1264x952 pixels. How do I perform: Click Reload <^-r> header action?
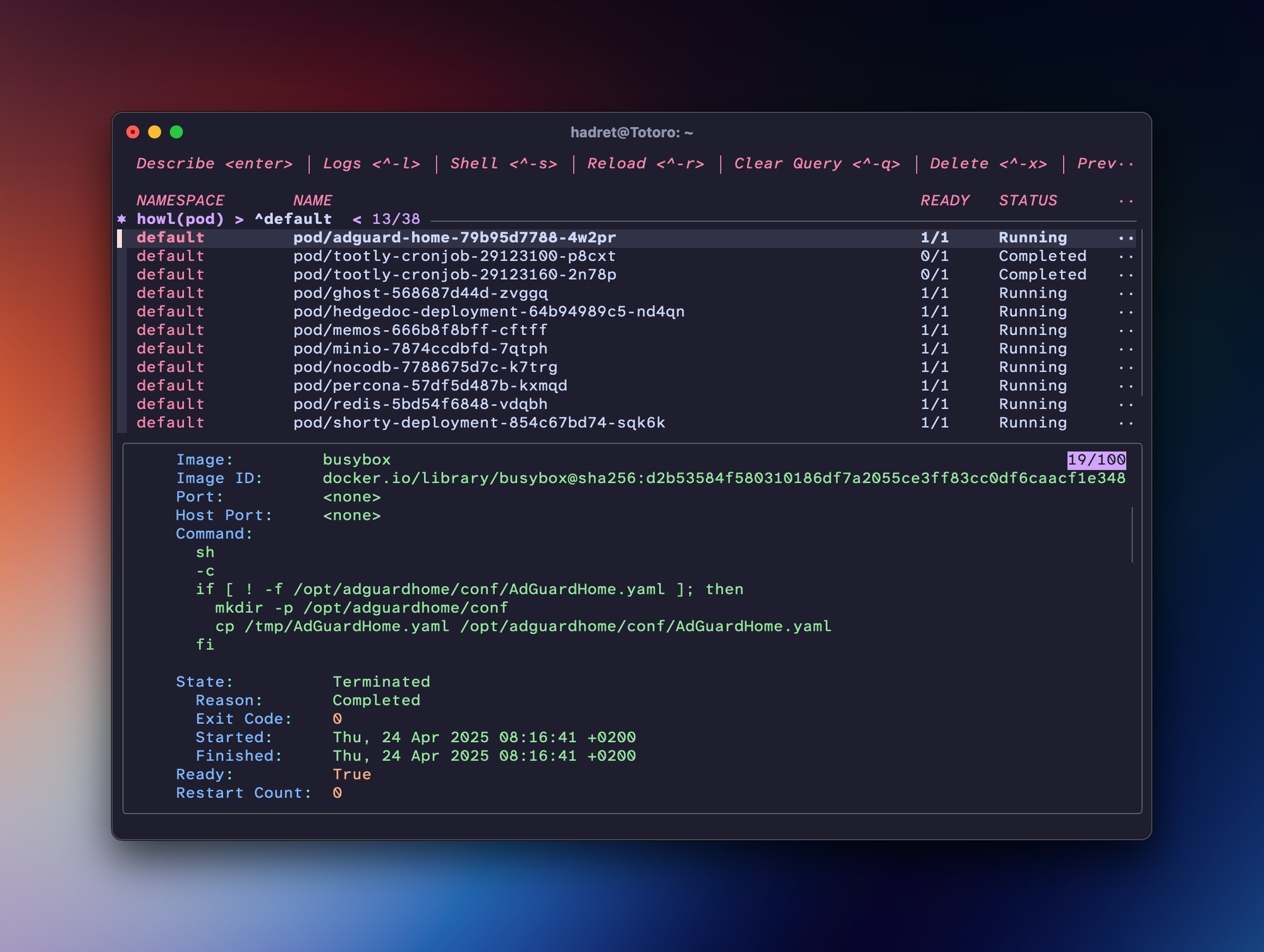(645, 164)
